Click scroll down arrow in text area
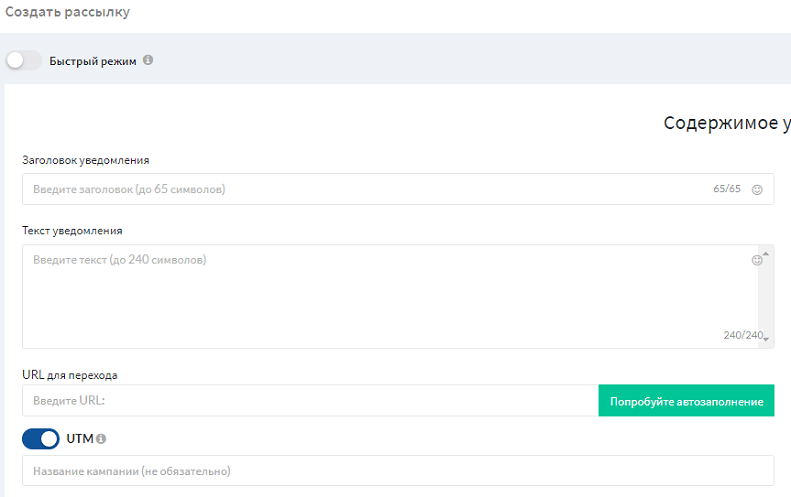Screen dimensions: 791x497 point(766,340)
